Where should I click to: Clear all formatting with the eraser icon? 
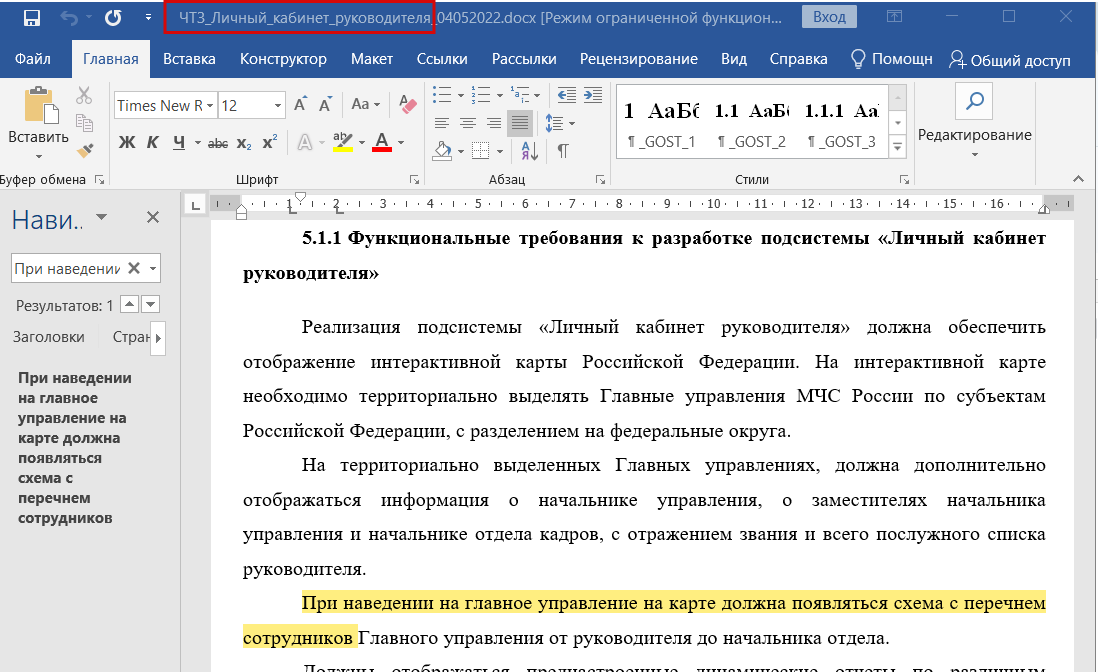(x=408, y=104)
